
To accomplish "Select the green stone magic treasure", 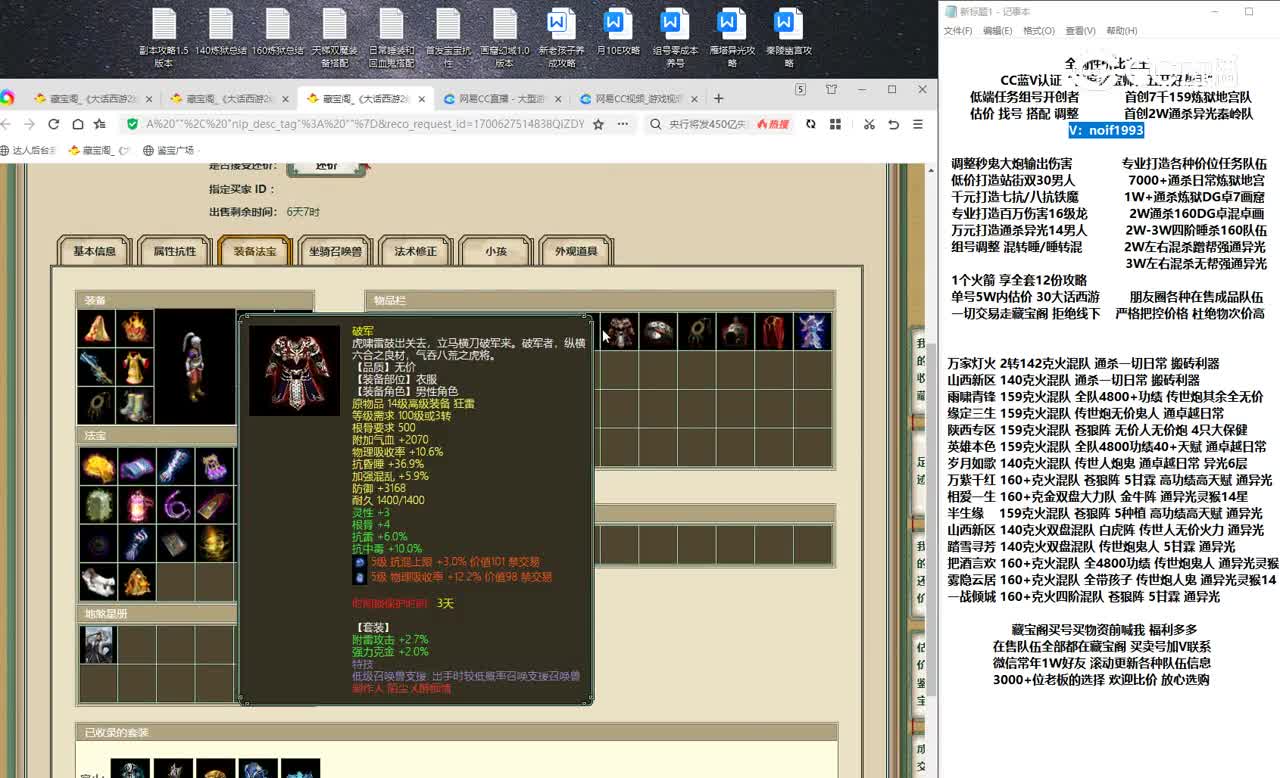I will click(98, 505).
